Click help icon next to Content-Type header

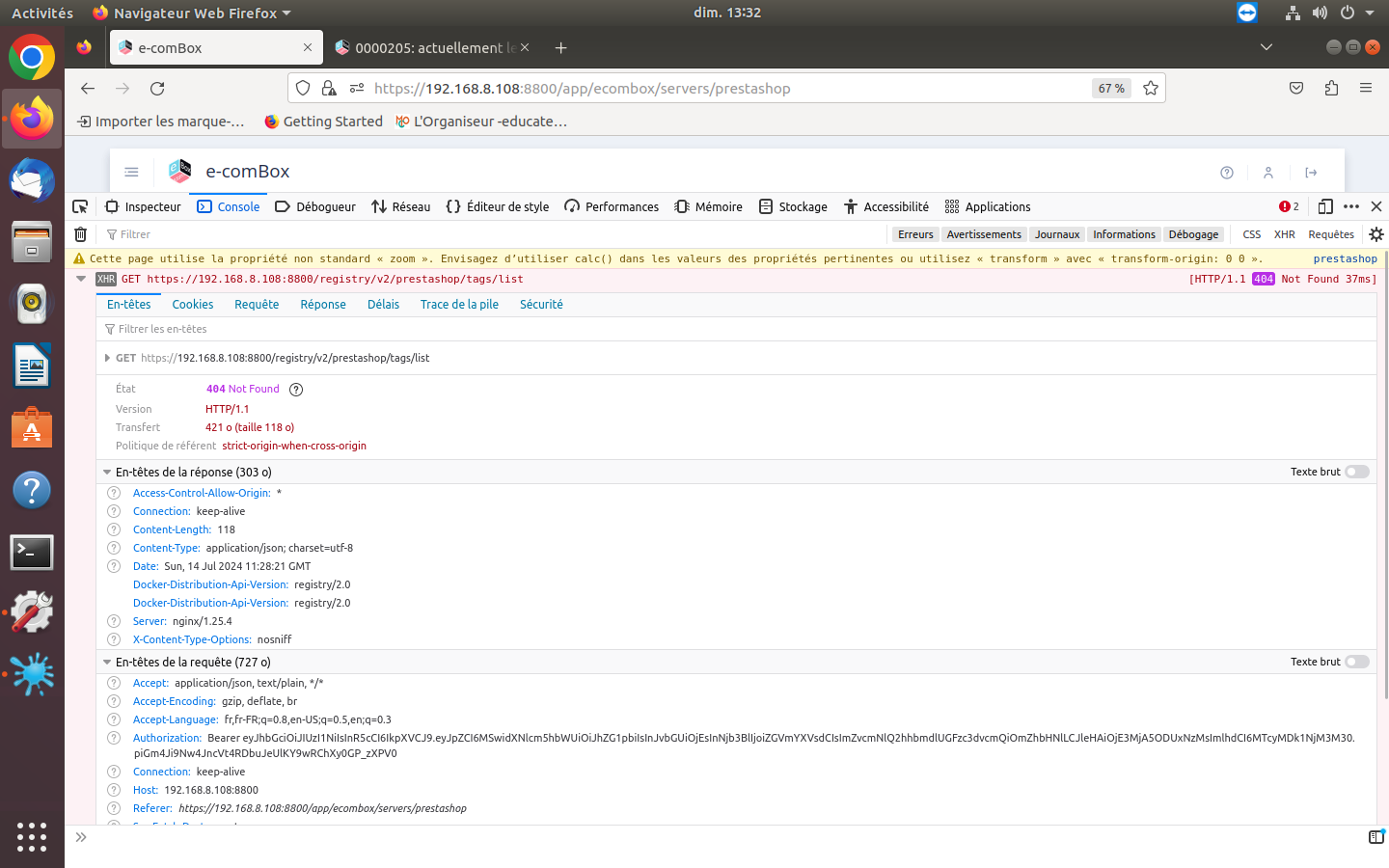coord(114,548)
